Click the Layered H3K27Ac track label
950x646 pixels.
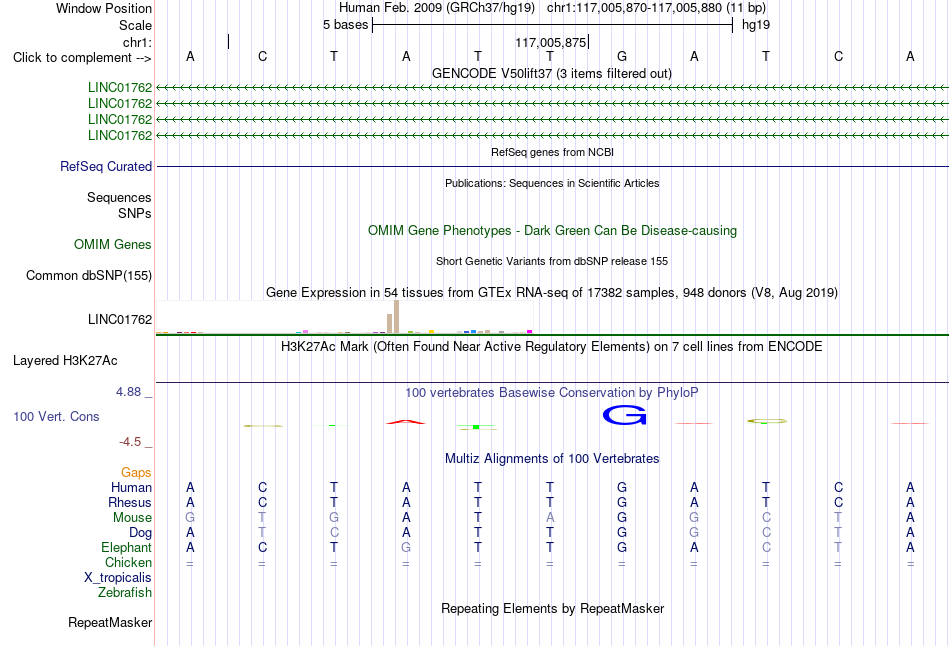coord(65,361)
